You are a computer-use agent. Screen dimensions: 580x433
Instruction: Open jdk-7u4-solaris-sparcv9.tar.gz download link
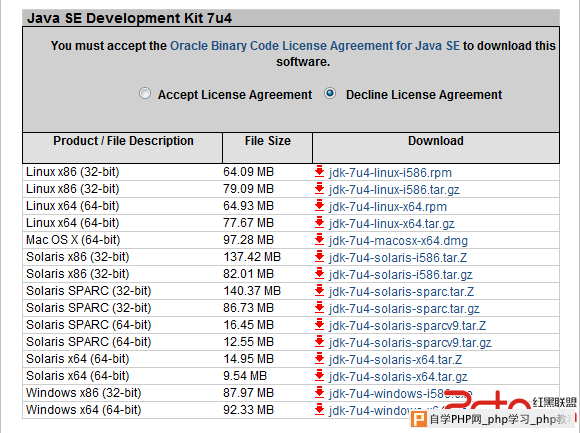410,343
